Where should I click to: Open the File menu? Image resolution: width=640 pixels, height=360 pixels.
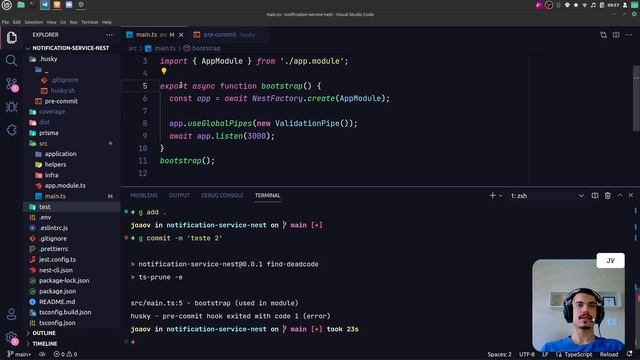[5, 22]
